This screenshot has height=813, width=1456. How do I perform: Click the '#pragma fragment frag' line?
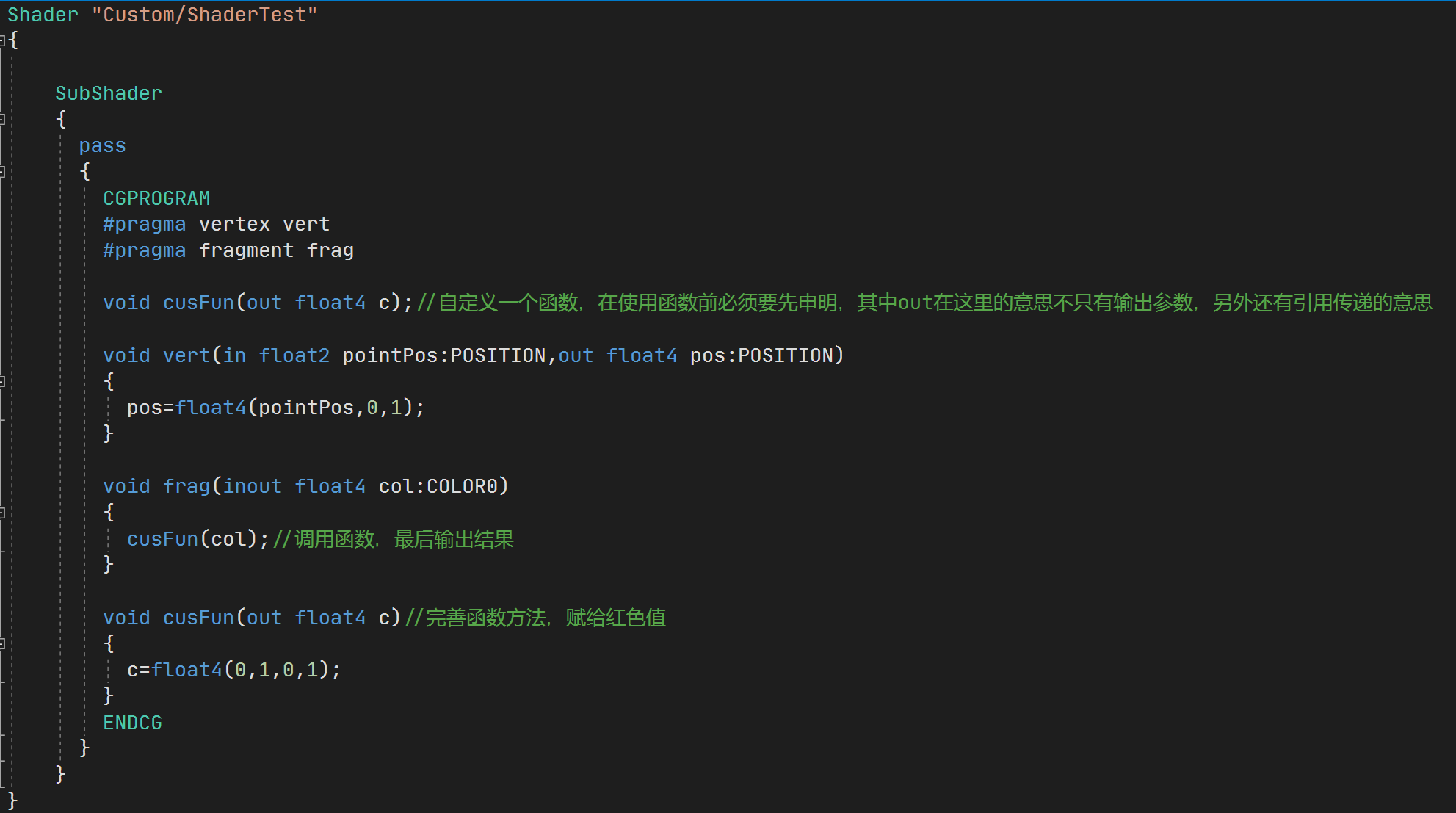click(228, 250)
